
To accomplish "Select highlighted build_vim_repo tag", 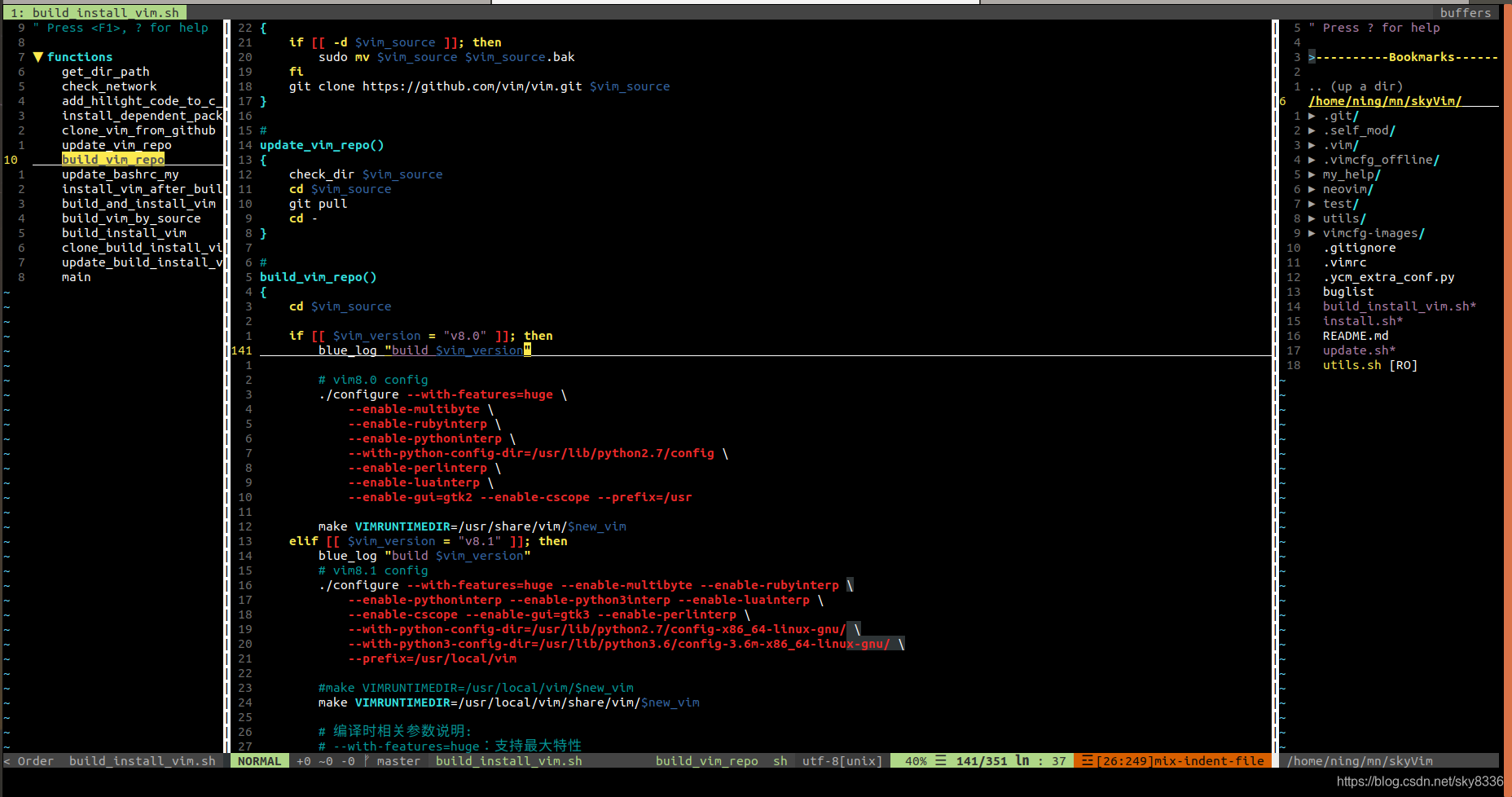I will click(x=113, y=160).
